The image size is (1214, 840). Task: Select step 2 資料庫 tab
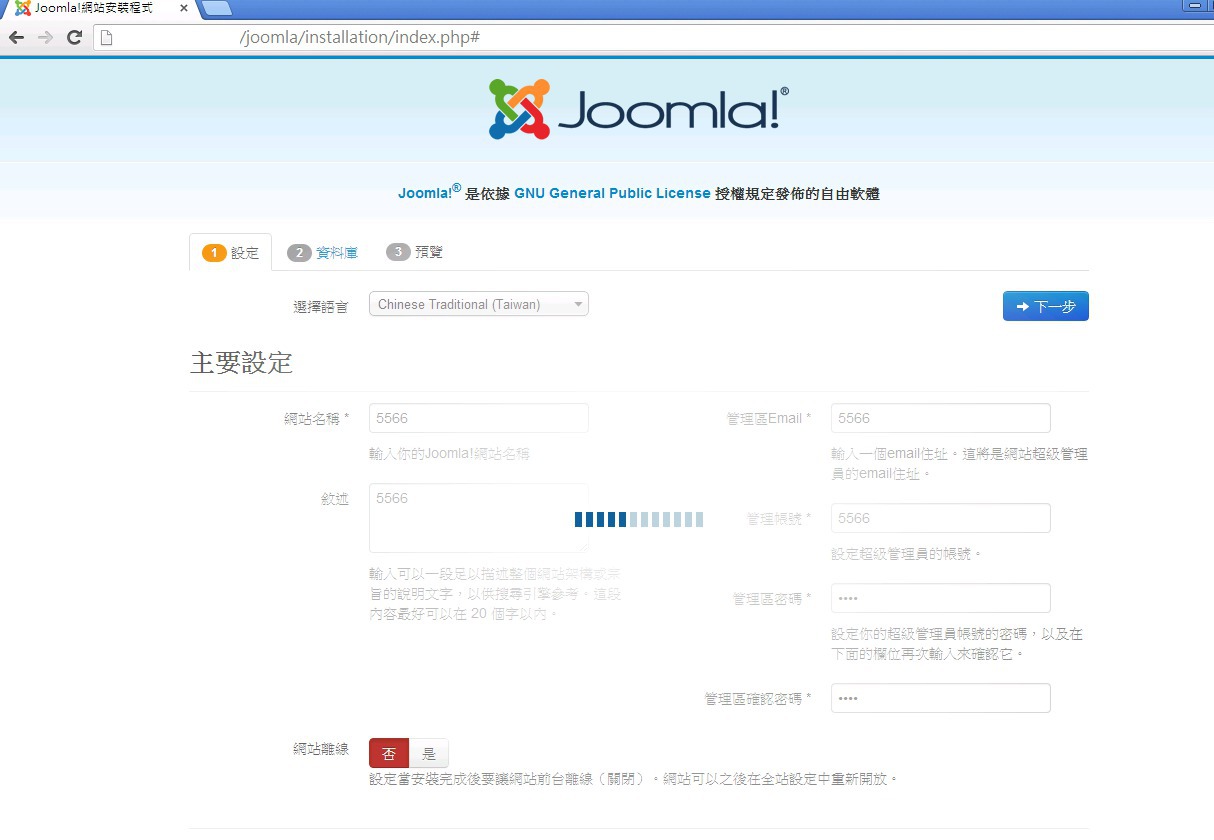[322, 253]
